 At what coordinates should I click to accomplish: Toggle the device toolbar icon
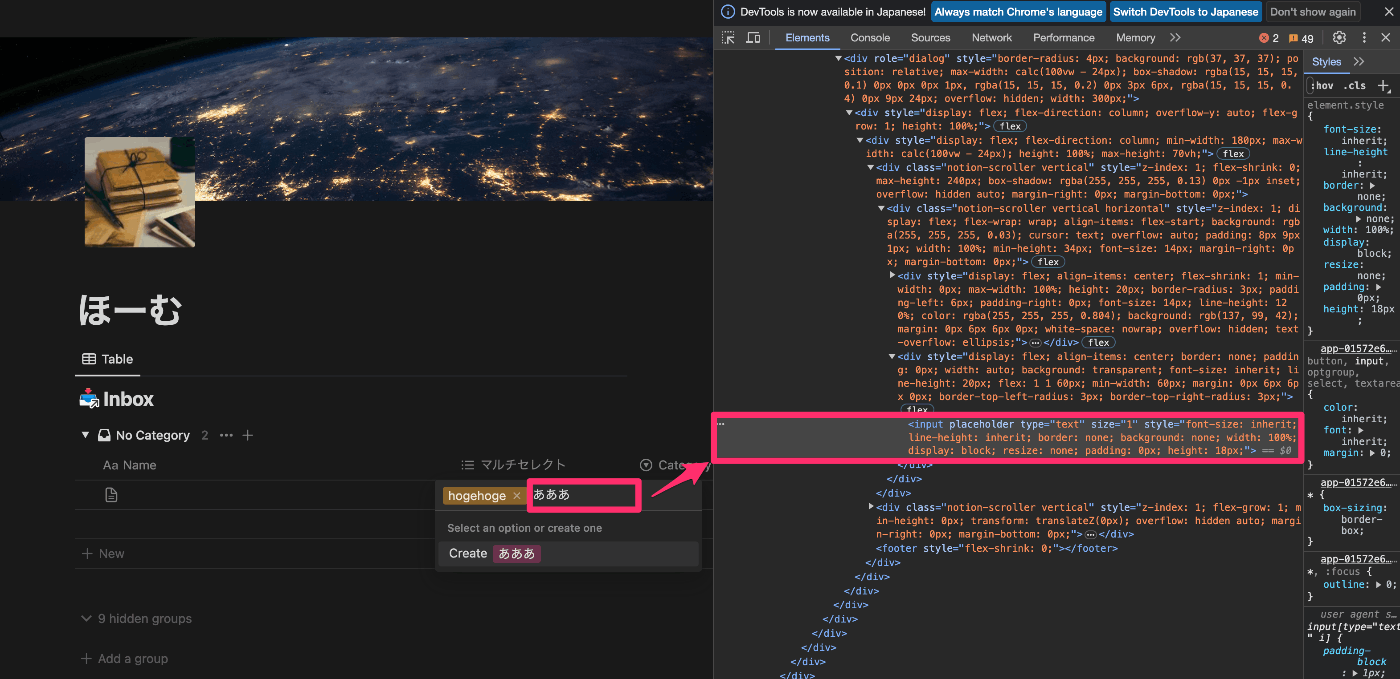click(753, 38)
